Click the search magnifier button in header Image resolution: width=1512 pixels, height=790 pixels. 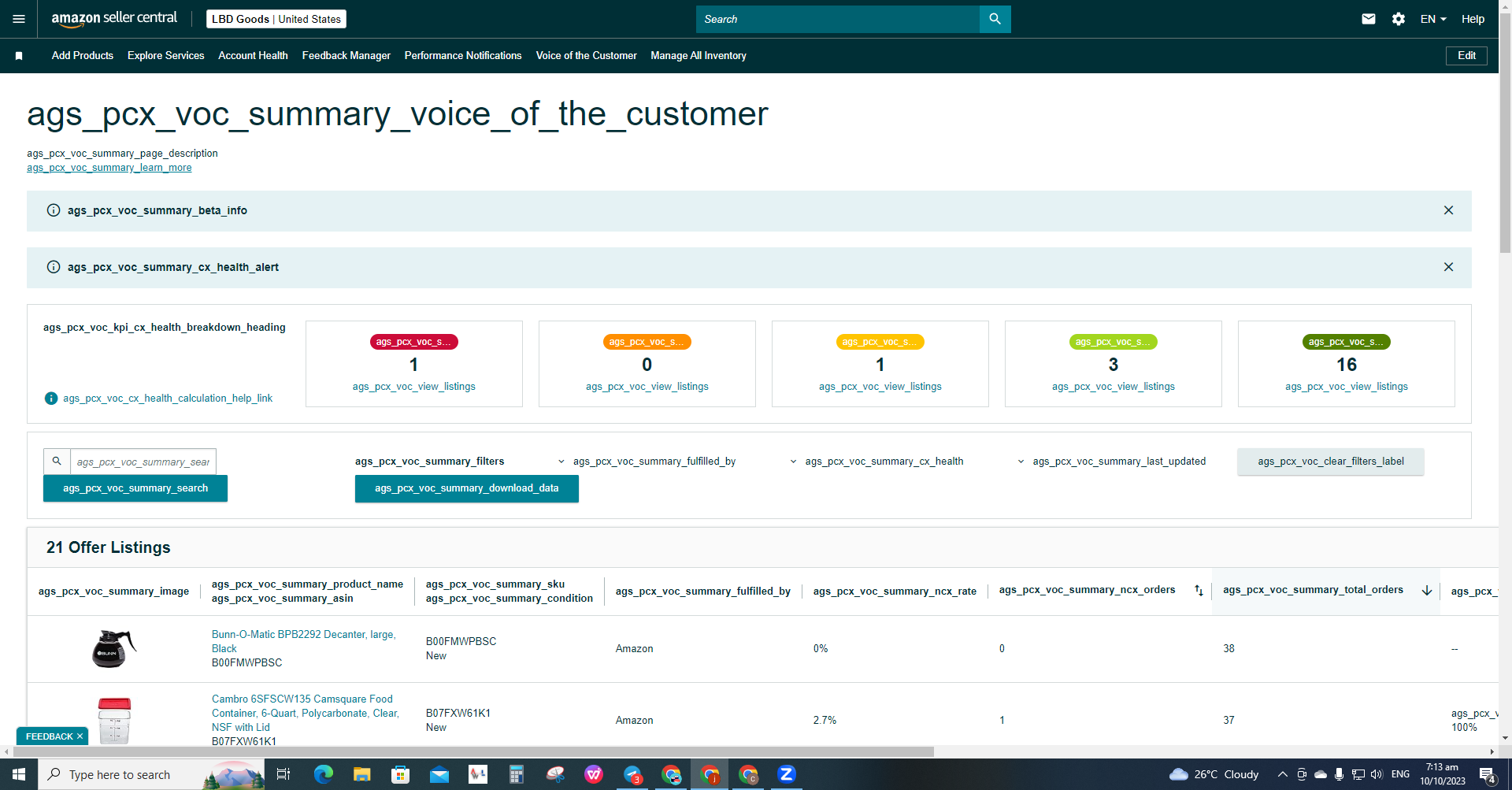[x=995, y=19]
